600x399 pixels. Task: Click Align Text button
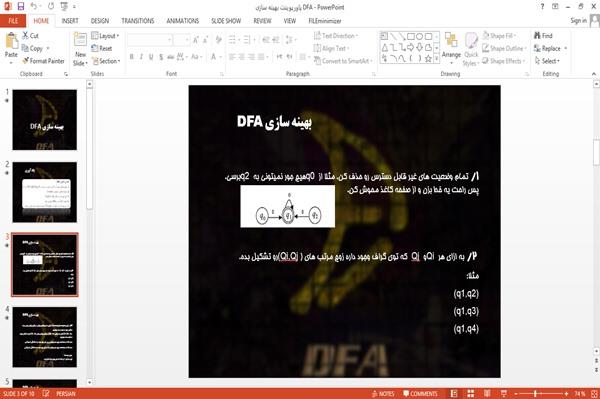pos(331,48)
